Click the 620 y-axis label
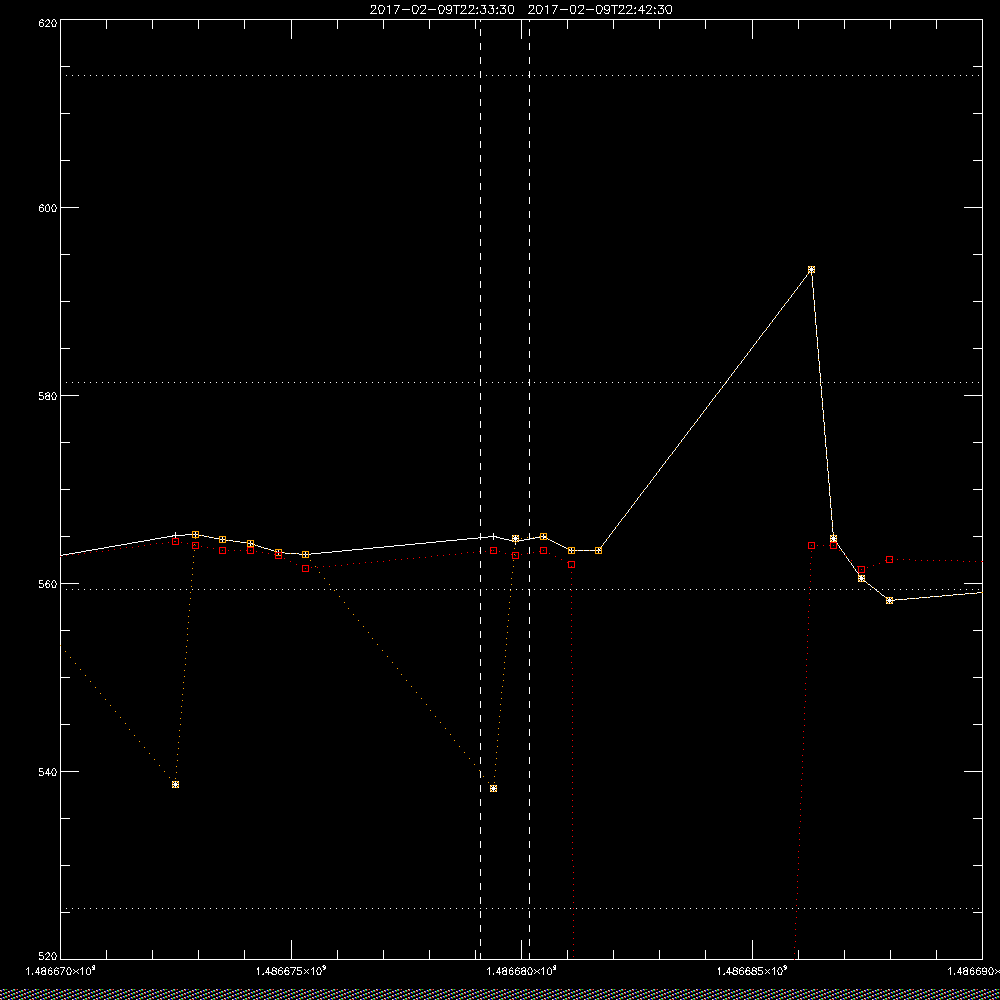Viewport: 1000px width, 1000px height. (x=48, y=22)
